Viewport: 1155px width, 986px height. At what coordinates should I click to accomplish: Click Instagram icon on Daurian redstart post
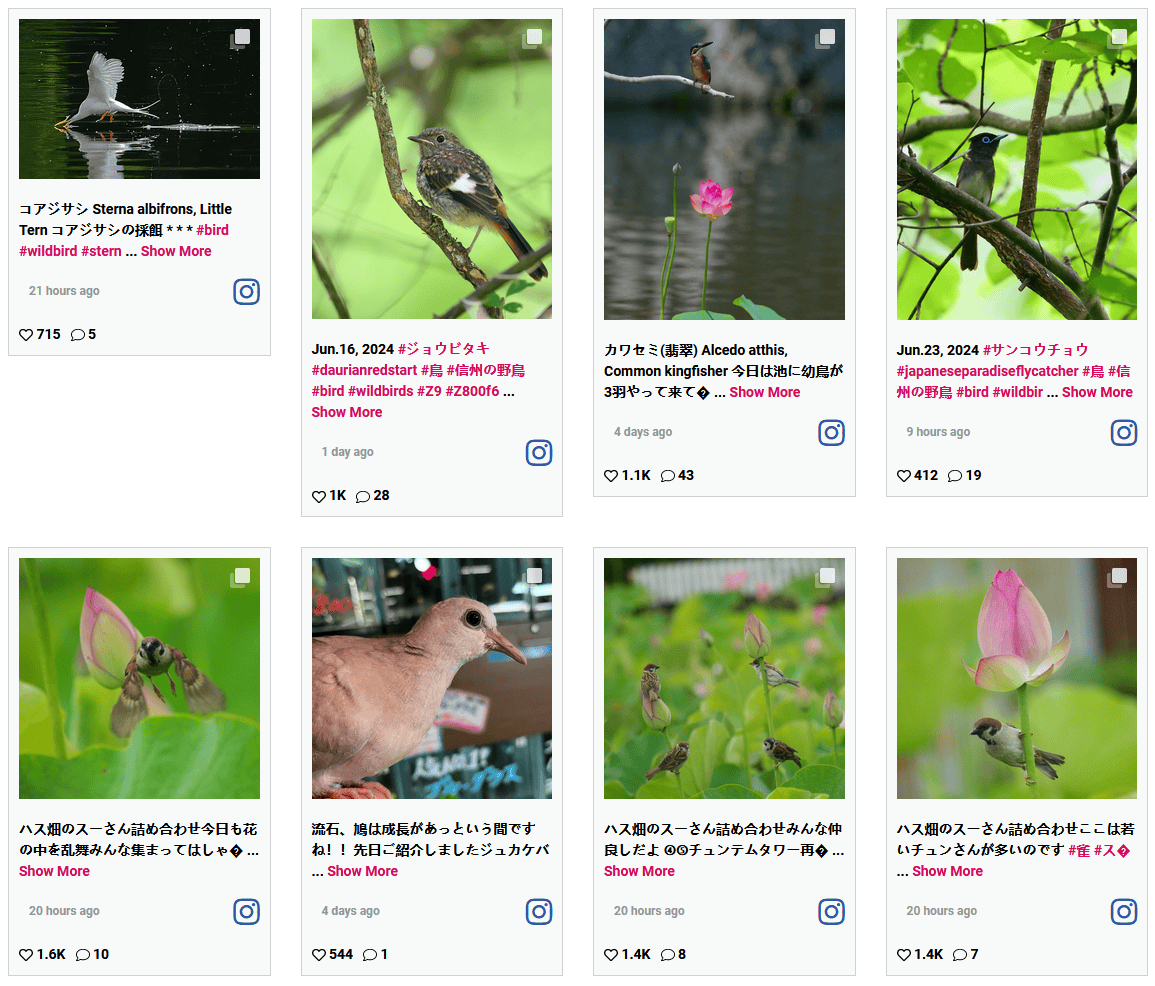538,452
